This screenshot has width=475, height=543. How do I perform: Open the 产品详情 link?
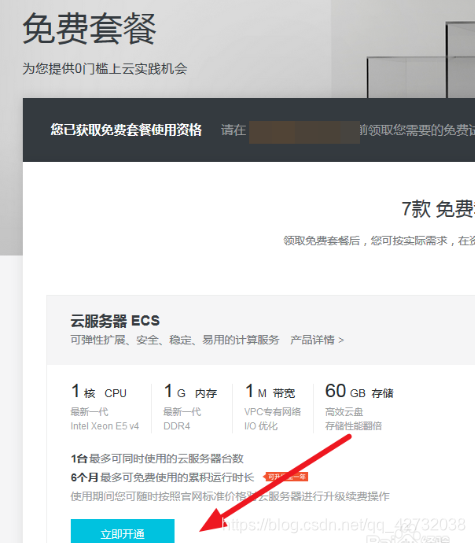coord(317,340)
